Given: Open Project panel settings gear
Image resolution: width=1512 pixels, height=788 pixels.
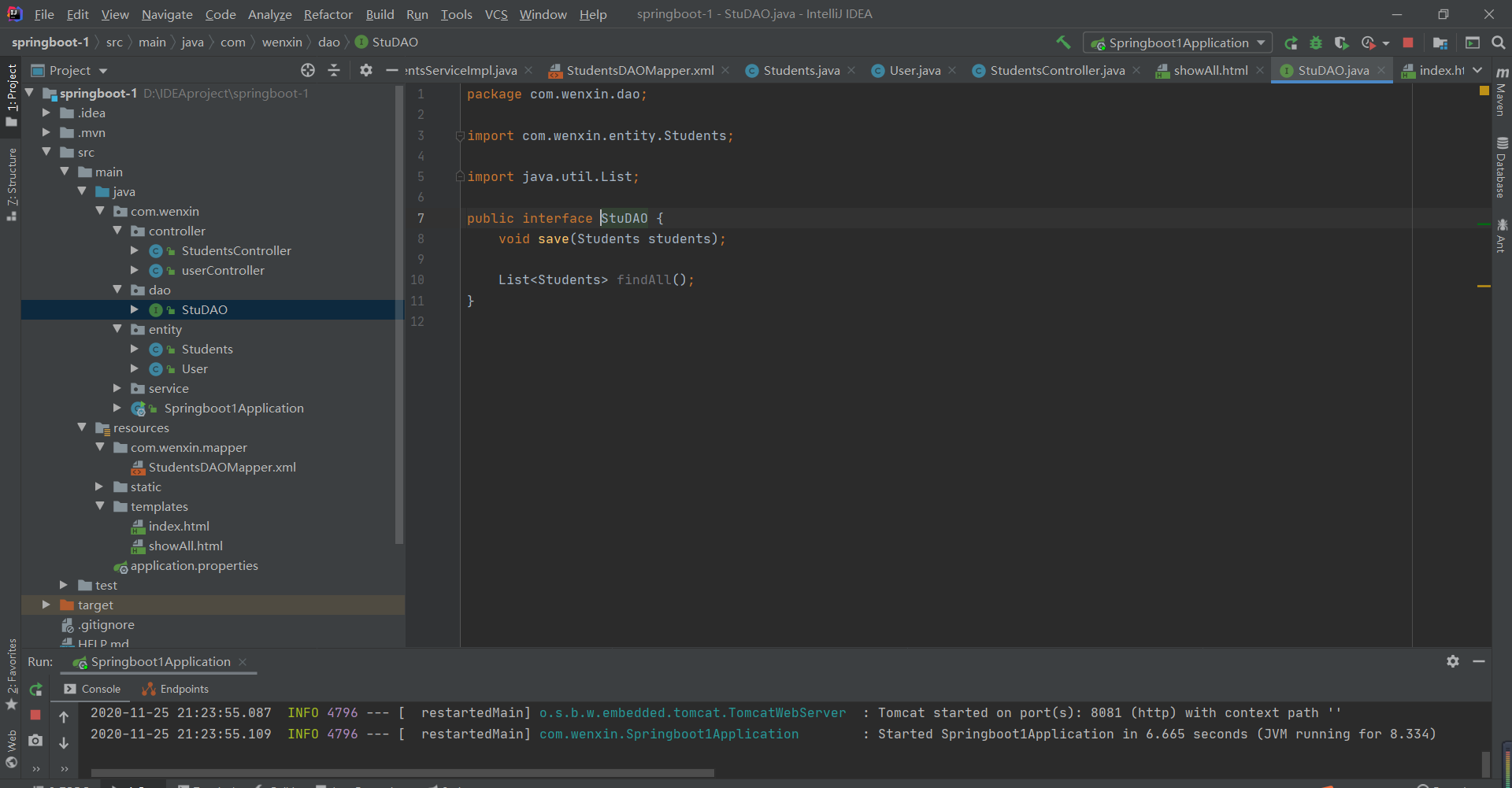Looking at the screenshot, I should click(x=366, y=70).
